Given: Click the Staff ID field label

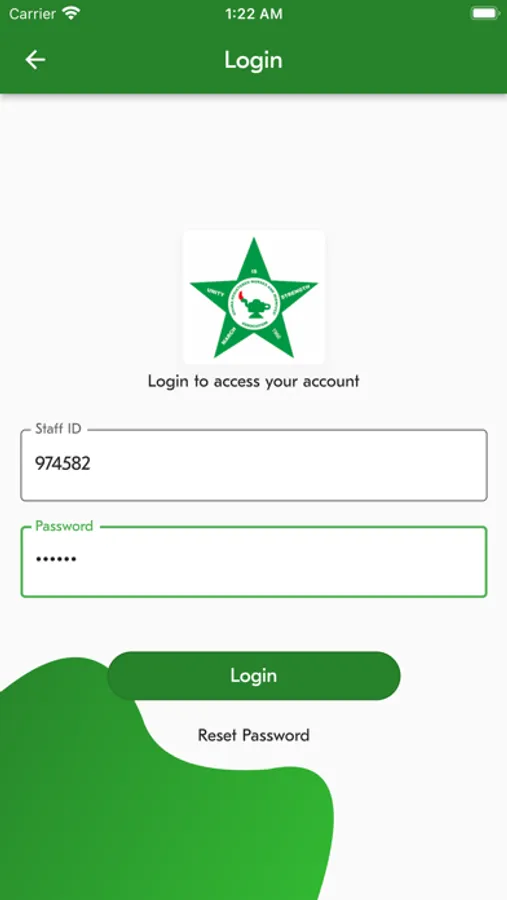Looking at the screenshot, I should point(58,429).
